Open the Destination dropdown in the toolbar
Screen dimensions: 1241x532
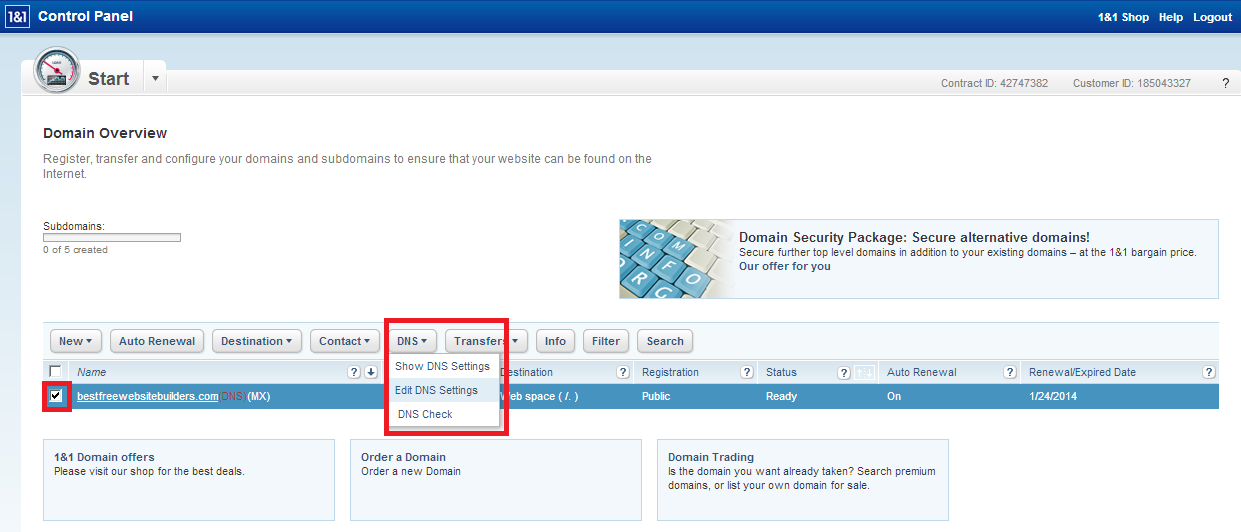(256, 341)
